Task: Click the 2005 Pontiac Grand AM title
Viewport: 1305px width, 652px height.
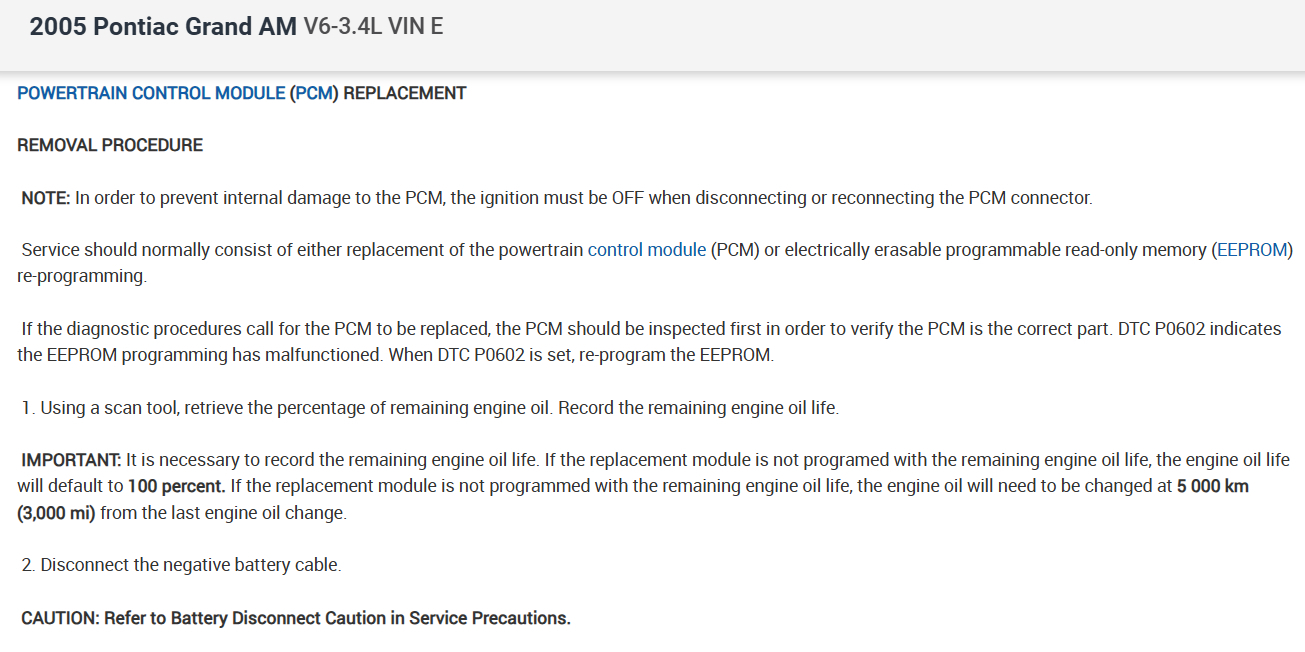Action: (163, 27)
